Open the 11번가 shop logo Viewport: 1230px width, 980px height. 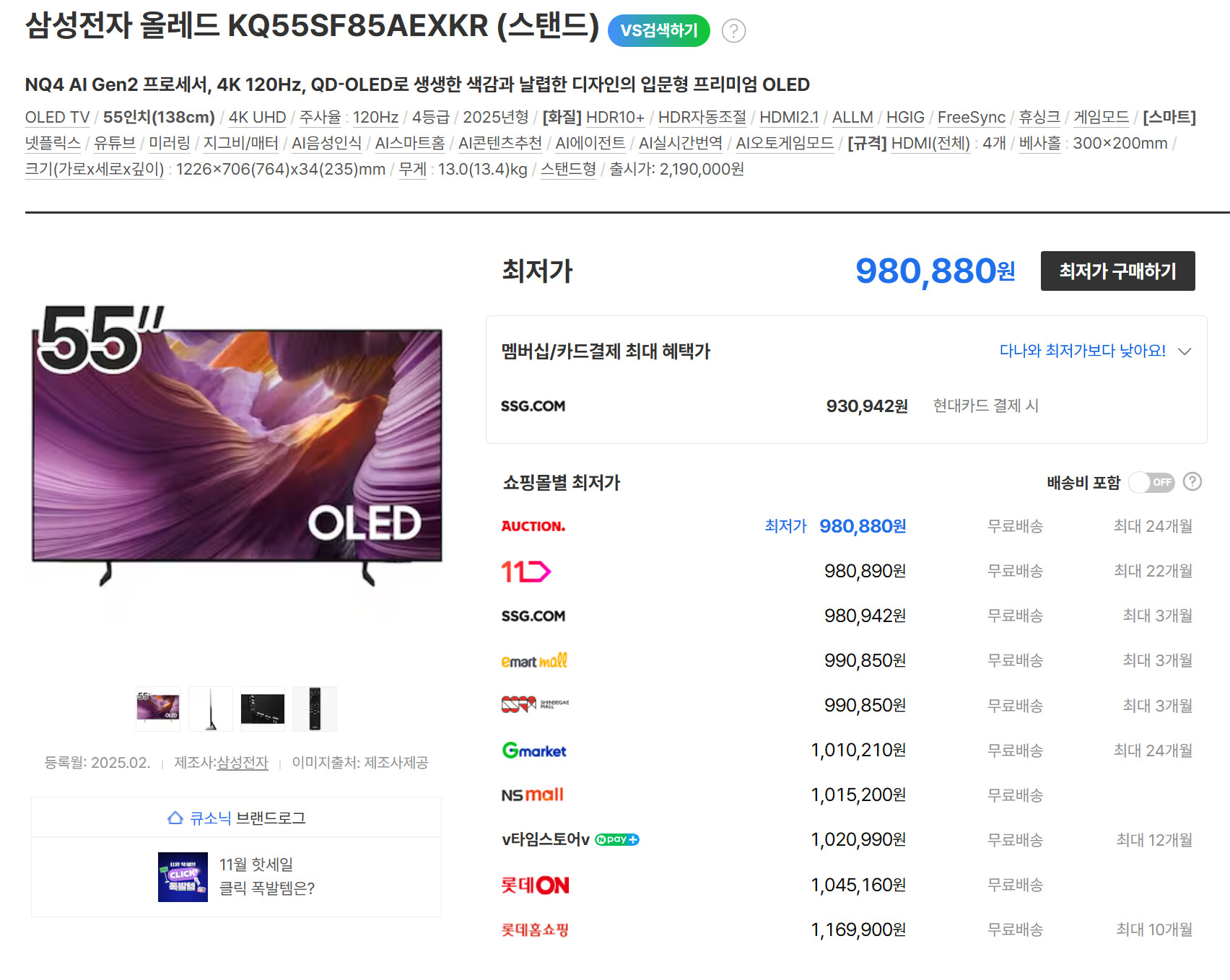526,572
